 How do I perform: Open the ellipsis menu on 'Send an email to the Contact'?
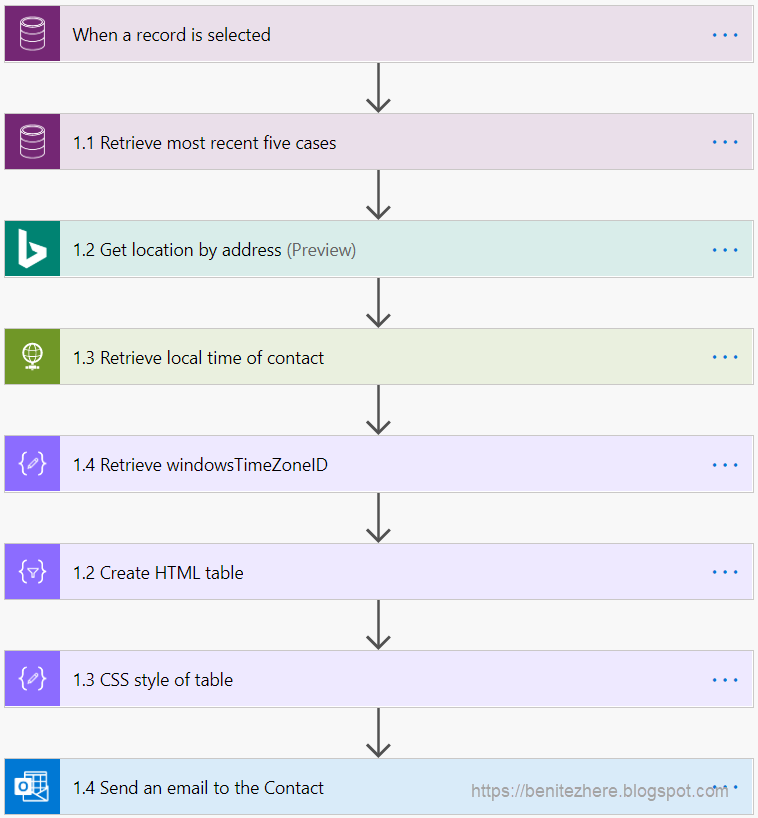click(724, 787)
